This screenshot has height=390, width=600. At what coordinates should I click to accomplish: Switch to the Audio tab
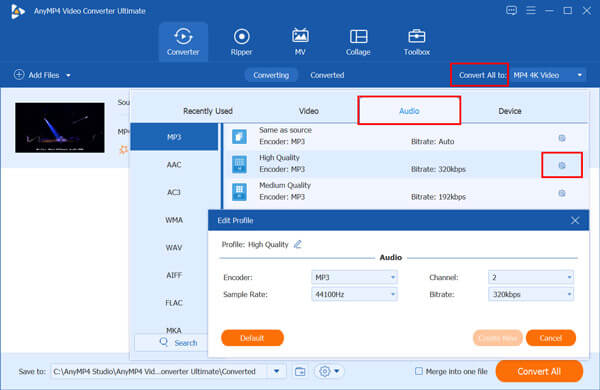coord(409,111)
